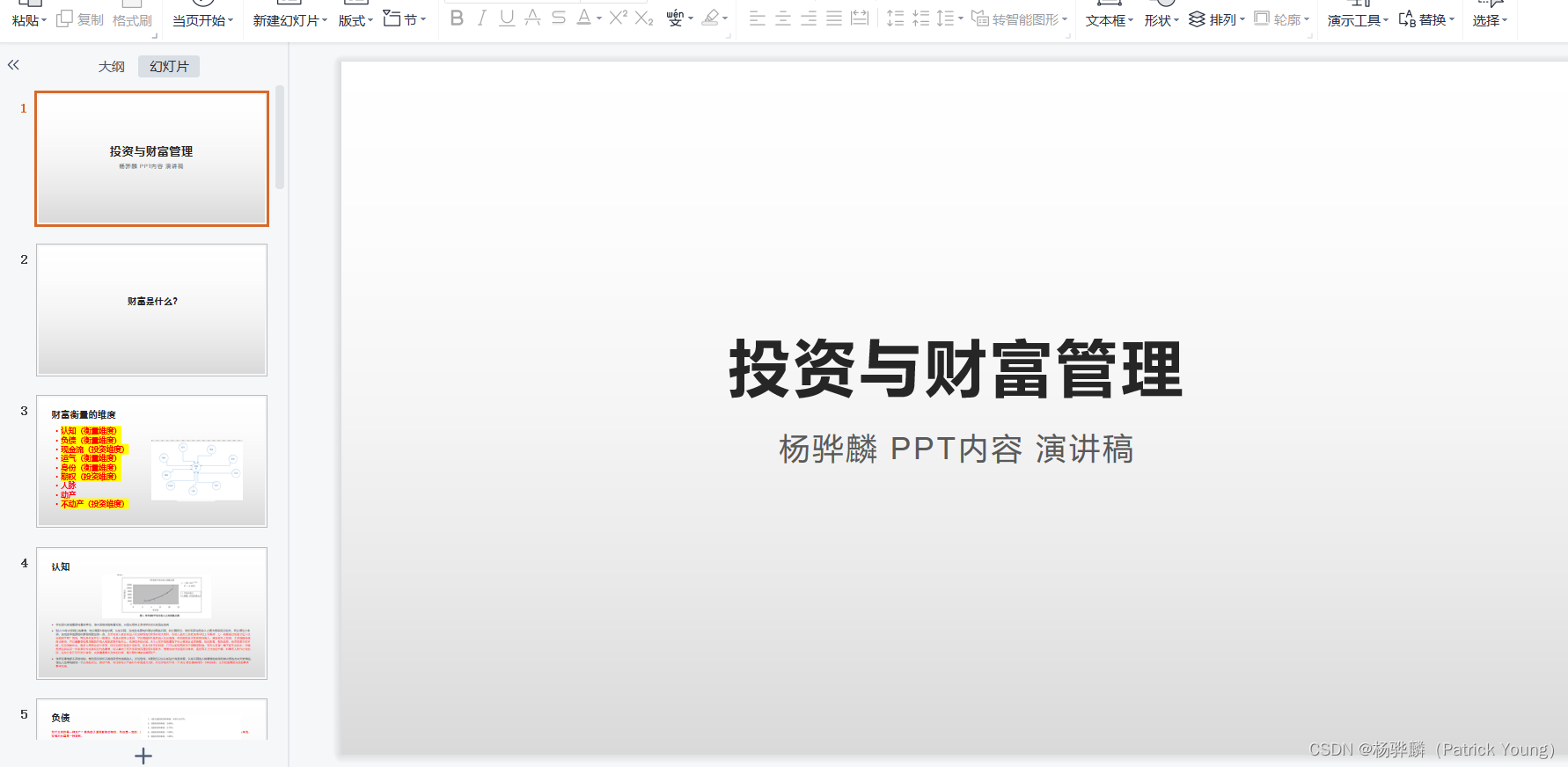
Task: Open 文本框 text box dropdown
Action: point(1110,20)
